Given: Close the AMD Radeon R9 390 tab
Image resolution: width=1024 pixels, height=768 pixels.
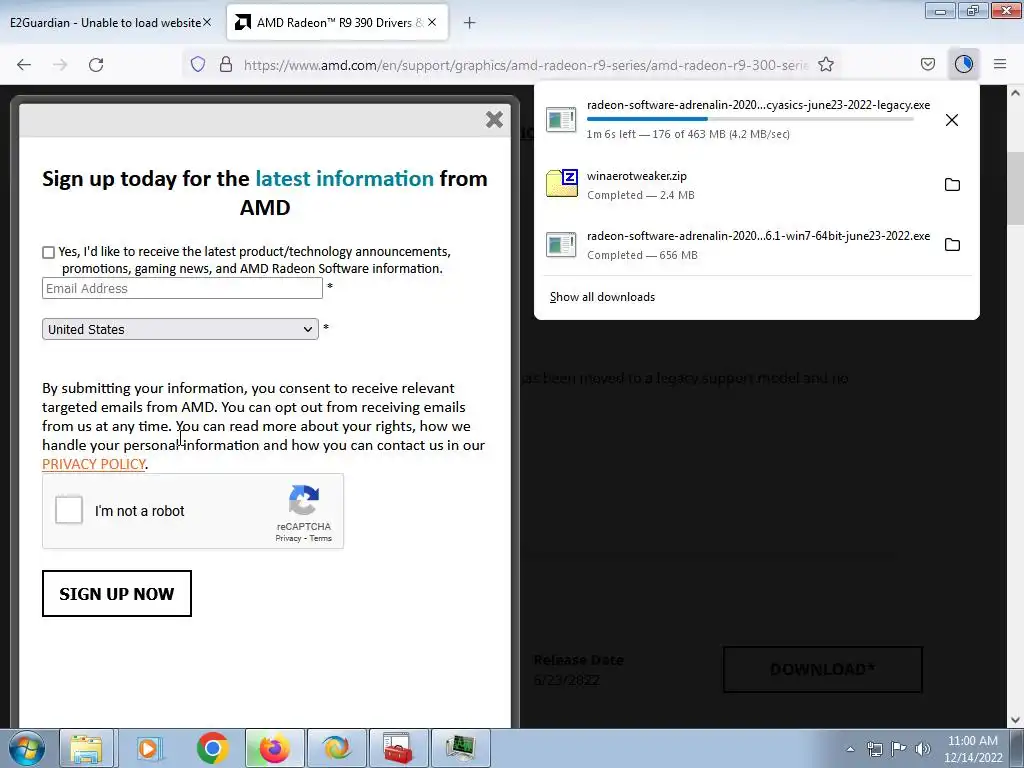Looking at the screenshot, I should [x=432, y=22].
